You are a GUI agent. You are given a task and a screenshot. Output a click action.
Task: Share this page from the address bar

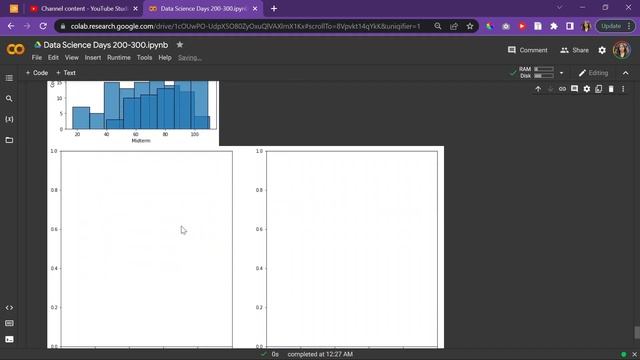click(454, 26)
